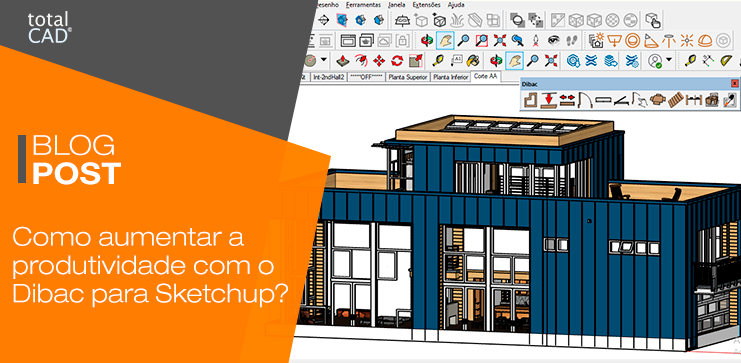Select the Dibac Dimension tool
741x363 pixels.
click(693, 100)
